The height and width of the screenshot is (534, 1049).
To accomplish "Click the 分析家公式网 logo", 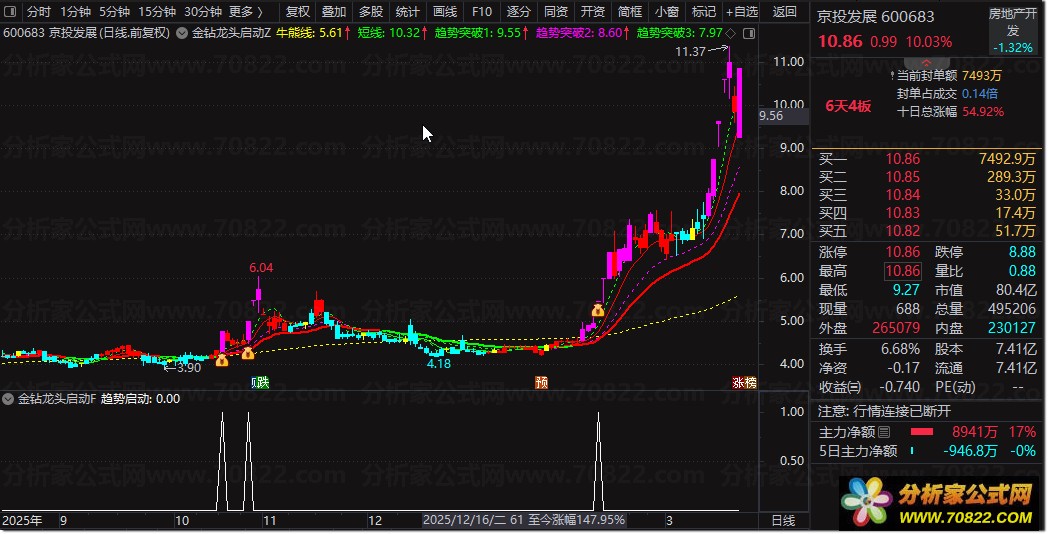I will click(940, 501).
